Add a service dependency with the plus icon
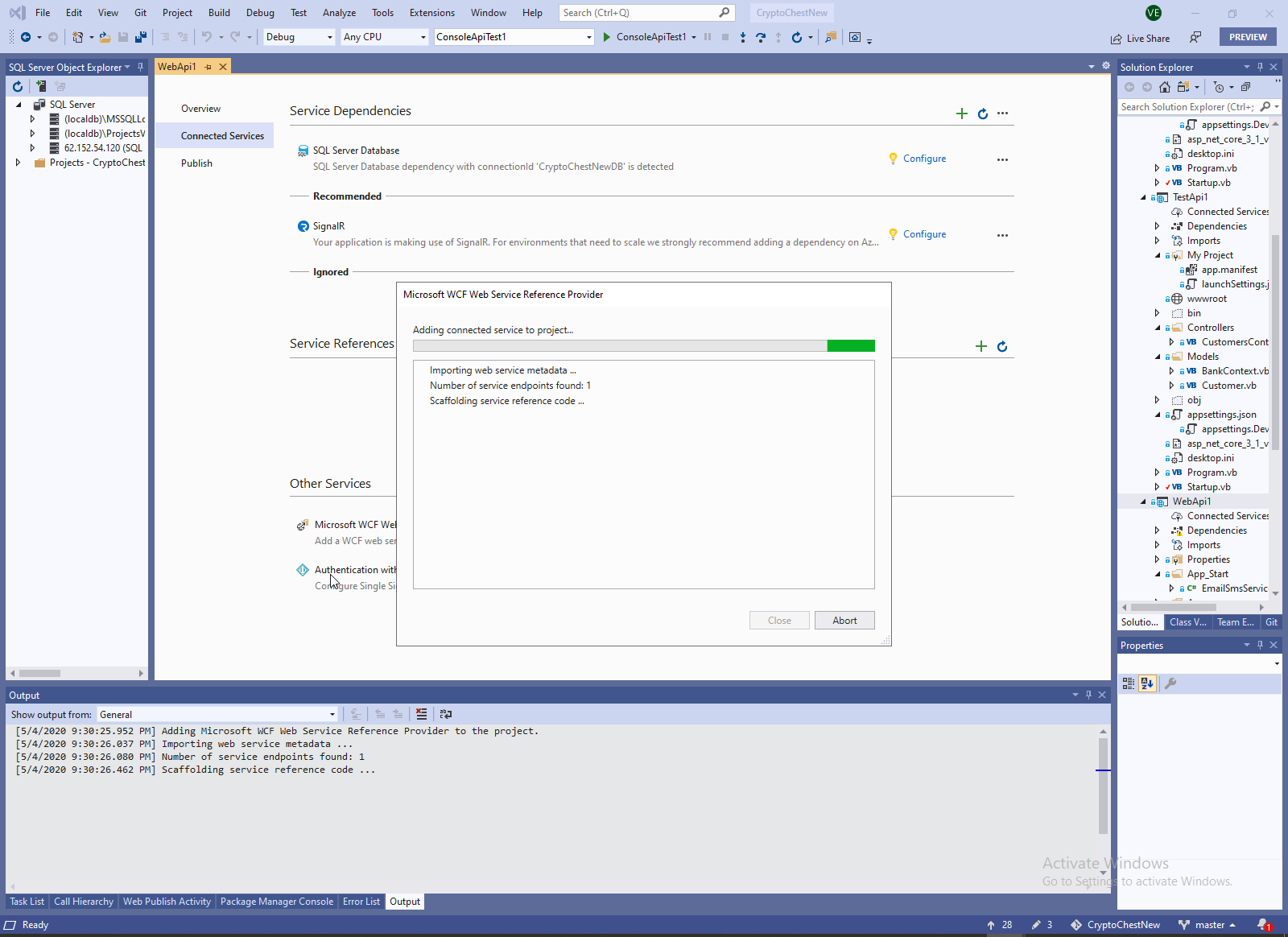This screenshot has height=937, width=1288. point(961,114)
